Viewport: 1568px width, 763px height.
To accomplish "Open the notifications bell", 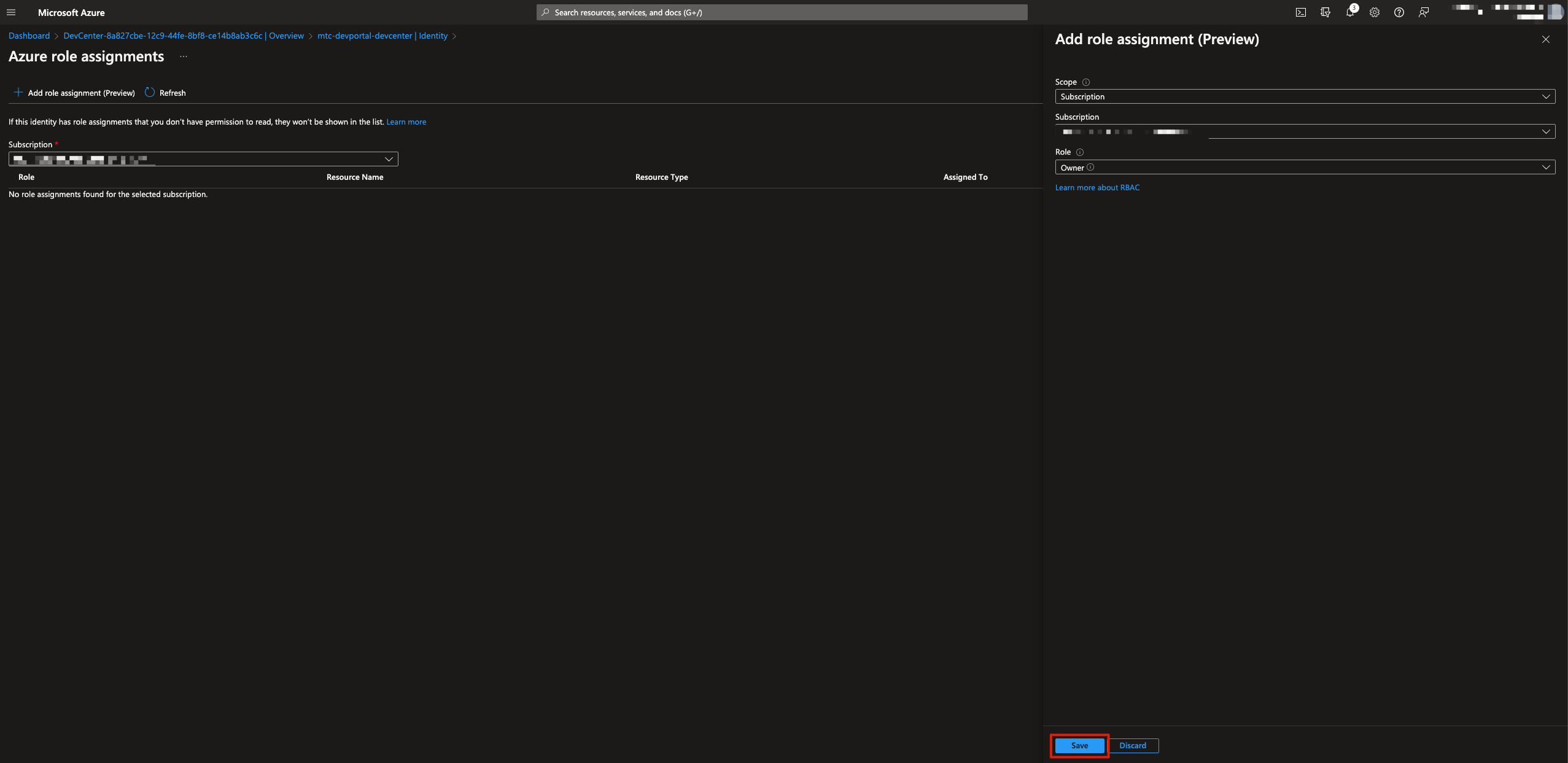I will point(1349,12).
